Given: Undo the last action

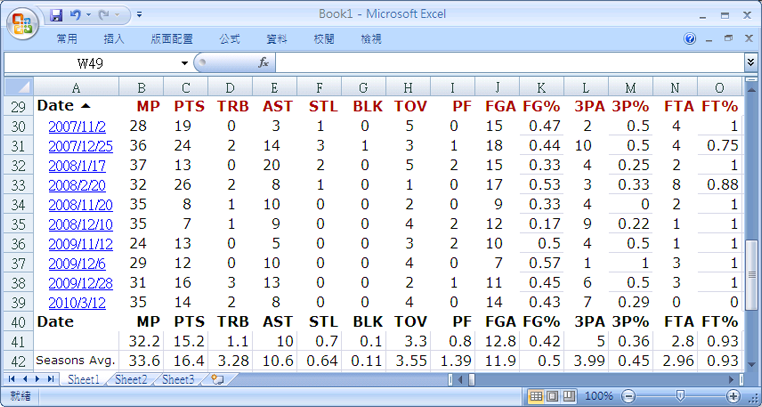Looking at the screenshot, I should point(75,15).
